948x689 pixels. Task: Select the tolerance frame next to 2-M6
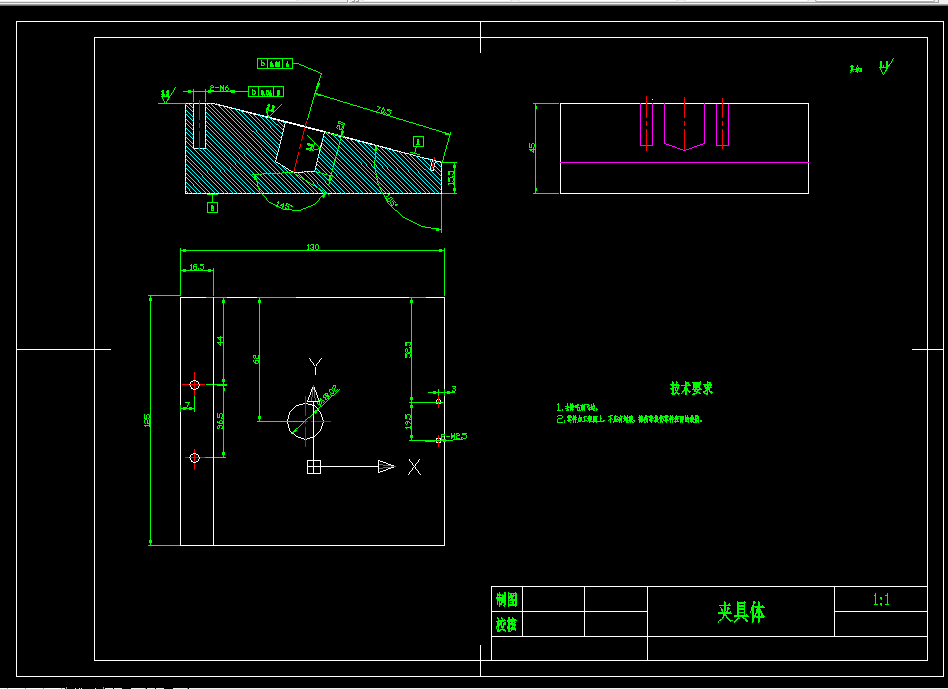click(x=266, y=92)
